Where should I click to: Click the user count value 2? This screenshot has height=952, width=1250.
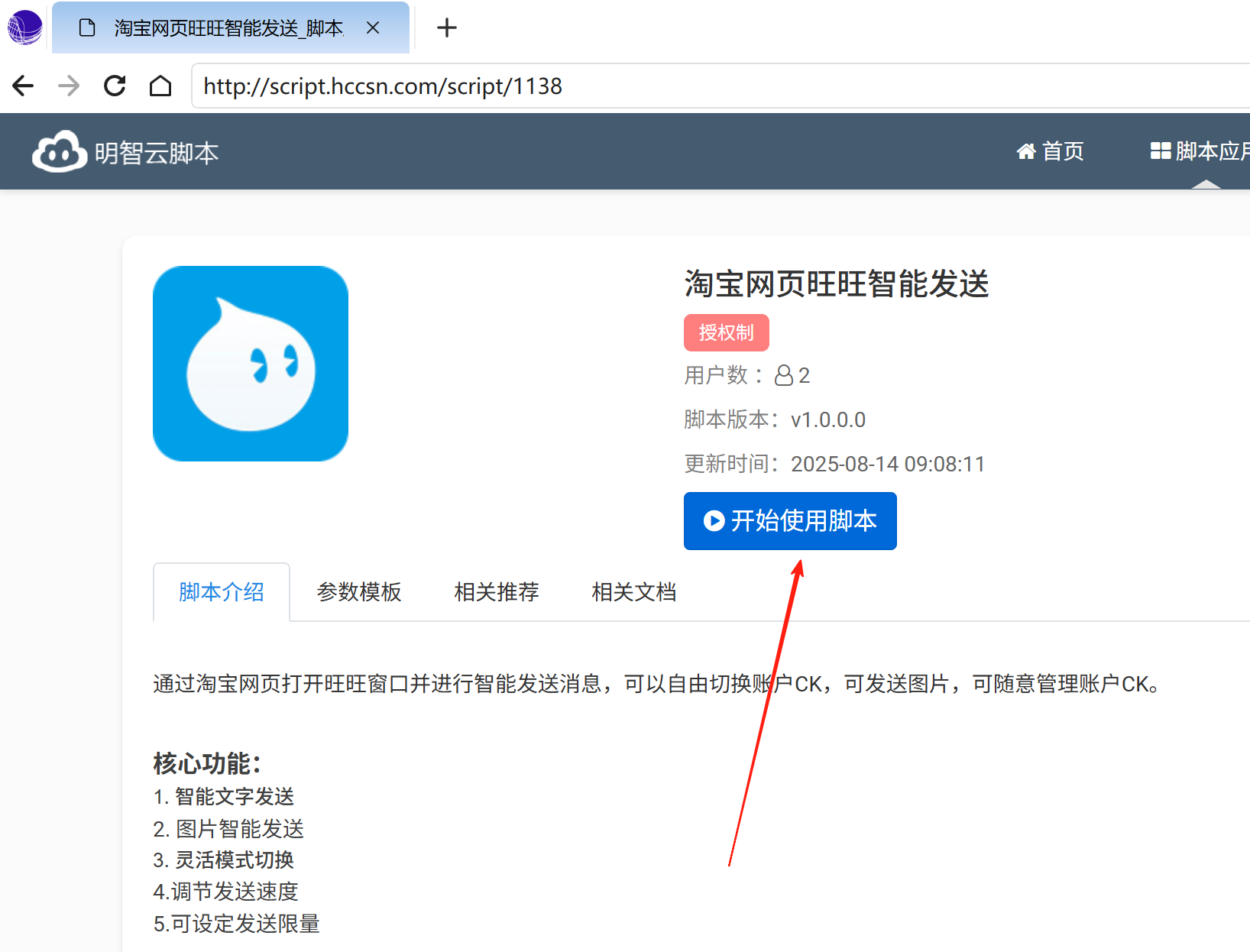tap(805, 376)
